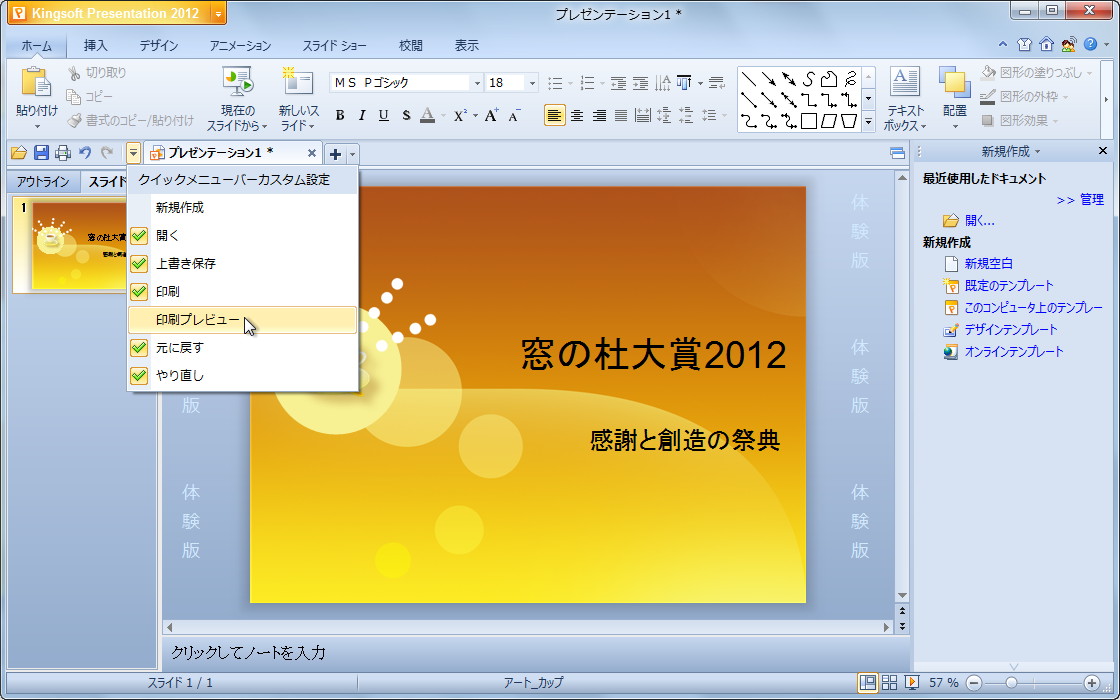
Task: Open 既定のテンプレート link
Action: tap(1009, 286)
